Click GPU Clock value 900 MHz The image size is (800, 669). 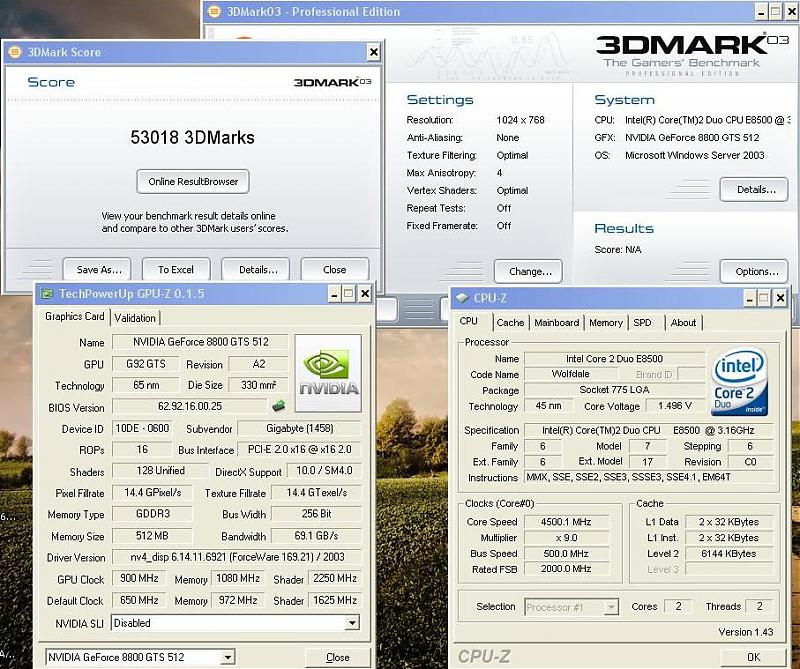point(139,578)
